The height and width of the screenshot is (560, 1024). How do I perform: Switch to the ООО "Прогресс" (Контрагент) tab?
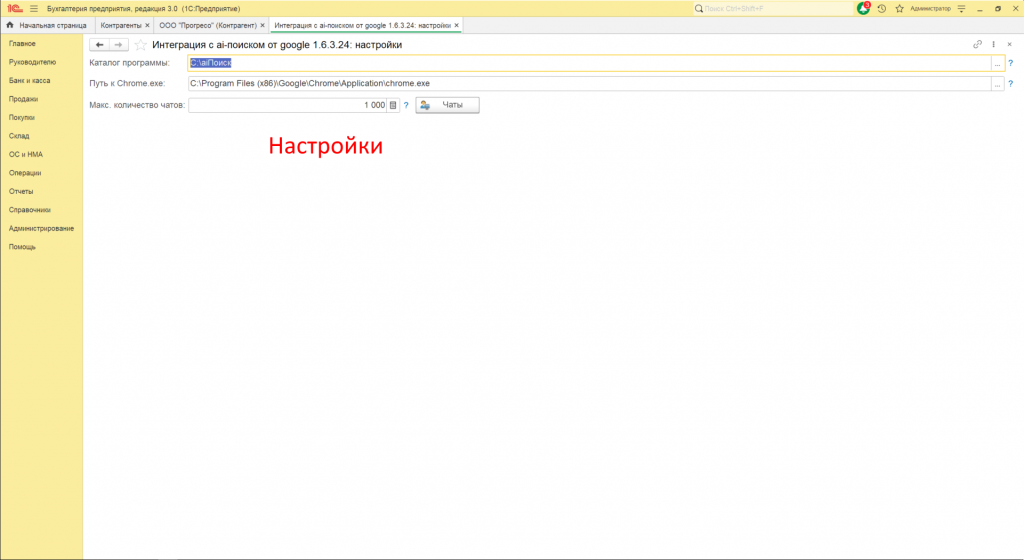click(208, 25)
